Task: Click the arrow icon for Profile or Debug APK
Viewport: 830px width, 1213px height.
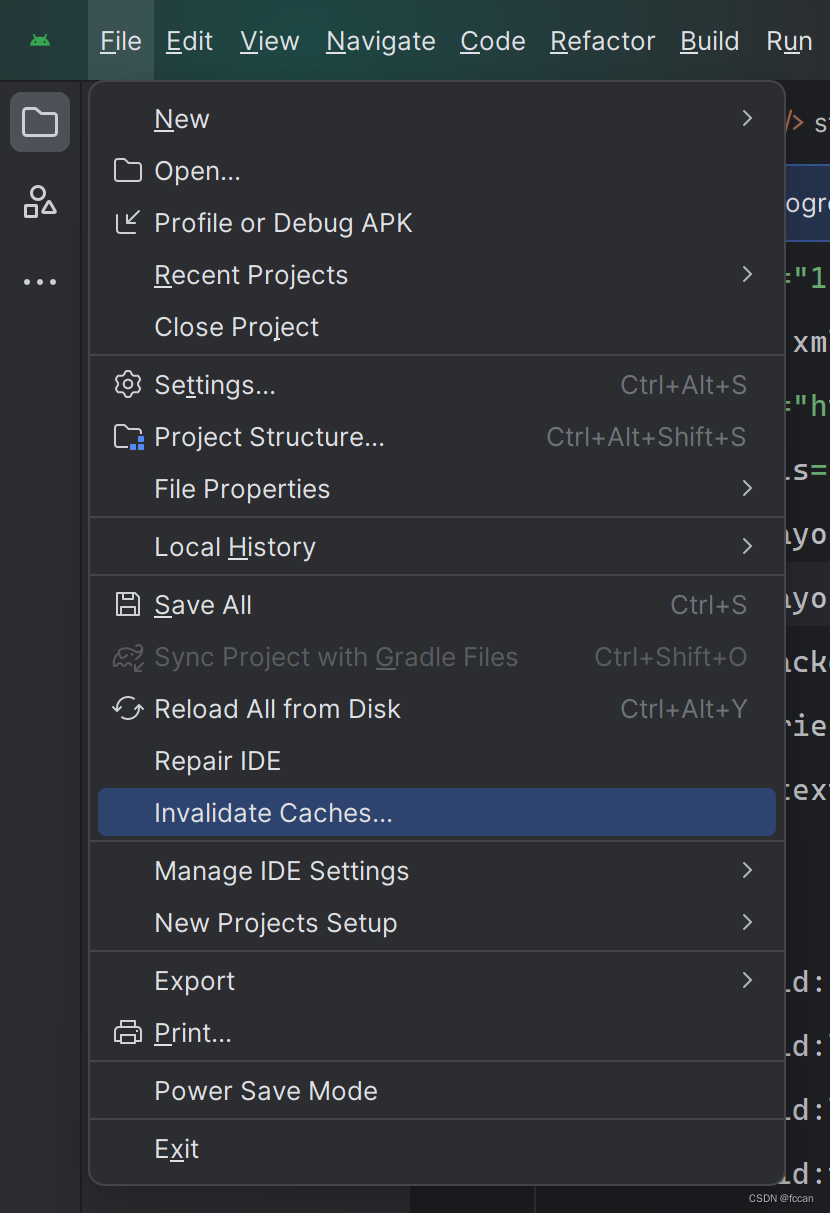Action: (128, 223)
